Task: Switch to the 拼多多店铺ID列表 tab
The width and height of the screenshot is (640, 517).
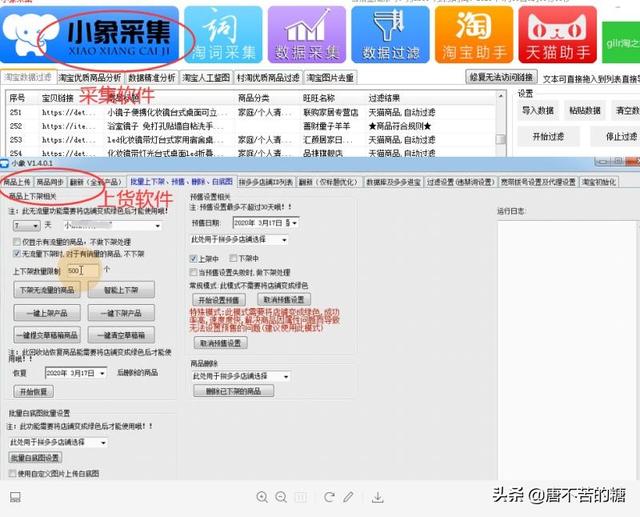Action: pos(265,182)
